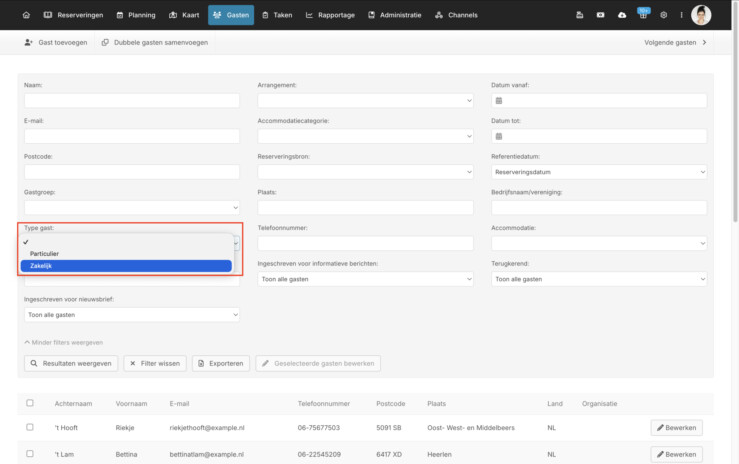Tick the checkbox for 't Lam row
The height and width of the screenshot is (464, 739).
[30, 454]
